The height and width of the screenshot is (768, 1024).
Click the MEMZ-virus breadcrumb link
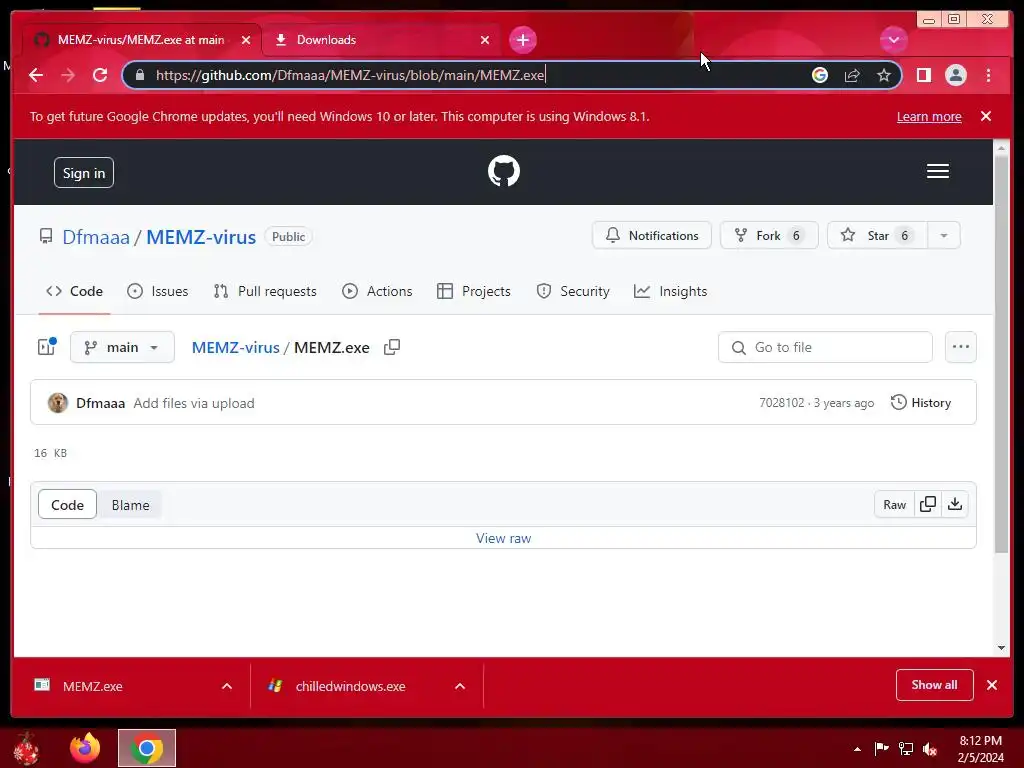point(235,347)
